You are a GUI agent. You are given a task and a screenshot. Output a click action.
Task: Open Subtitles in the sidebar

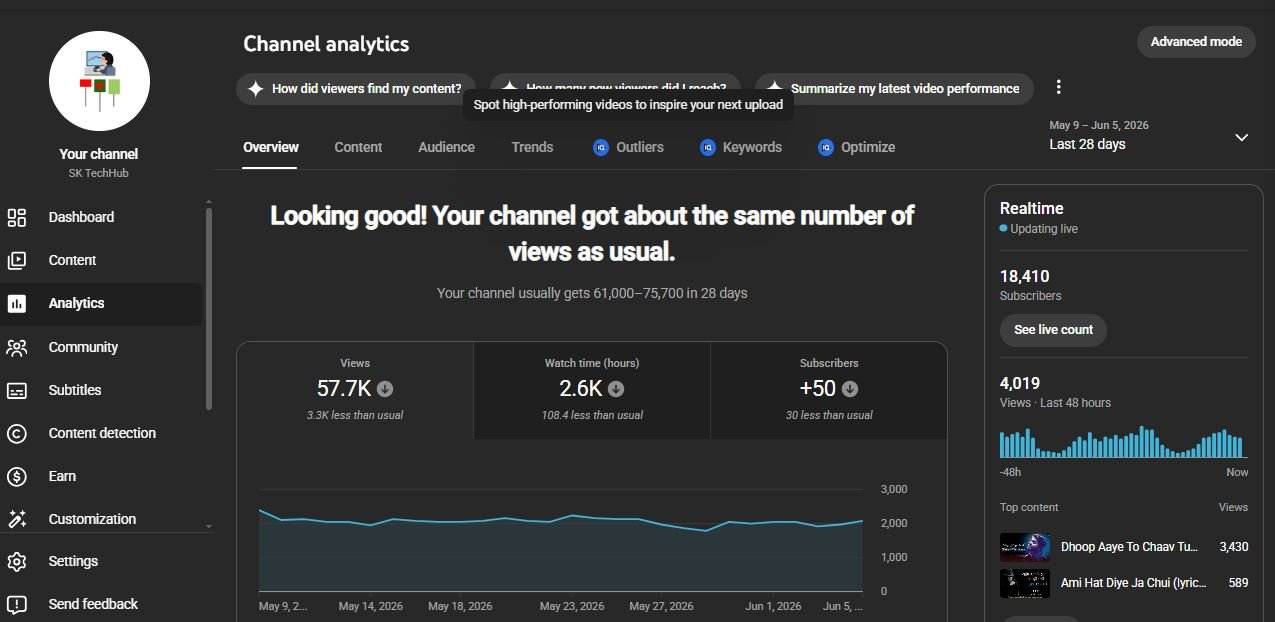(x=102, y=390)
